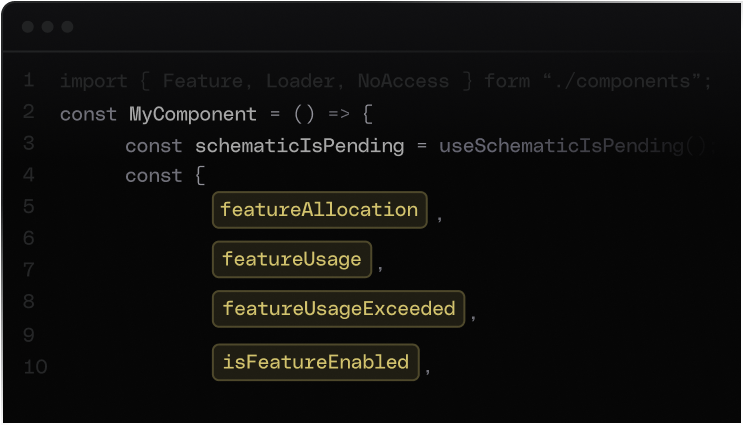Click the schematicIsPending variable name

299,146
